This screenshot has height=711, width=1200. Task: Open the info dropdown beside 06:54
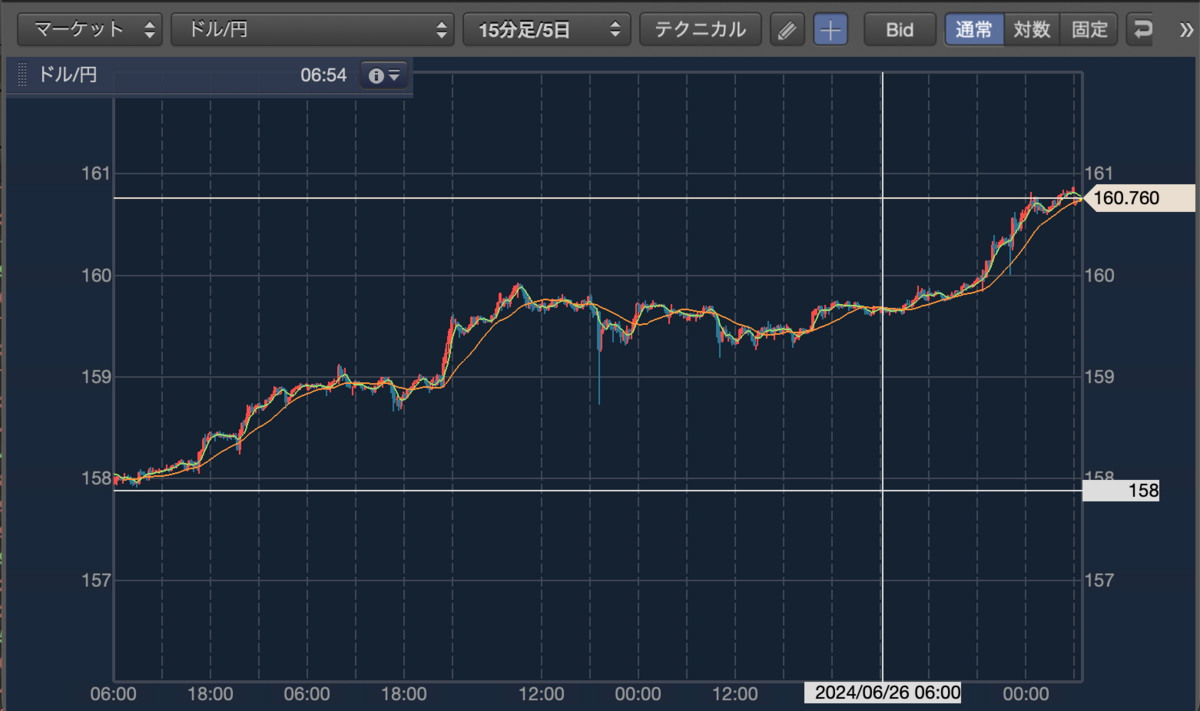pos(385,75)
